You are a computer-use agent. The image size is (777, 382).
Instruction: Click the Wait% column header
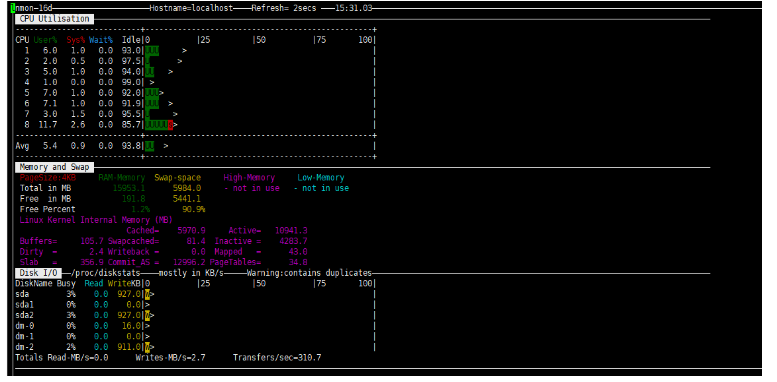pyautogui.click(x=101, y=40)
